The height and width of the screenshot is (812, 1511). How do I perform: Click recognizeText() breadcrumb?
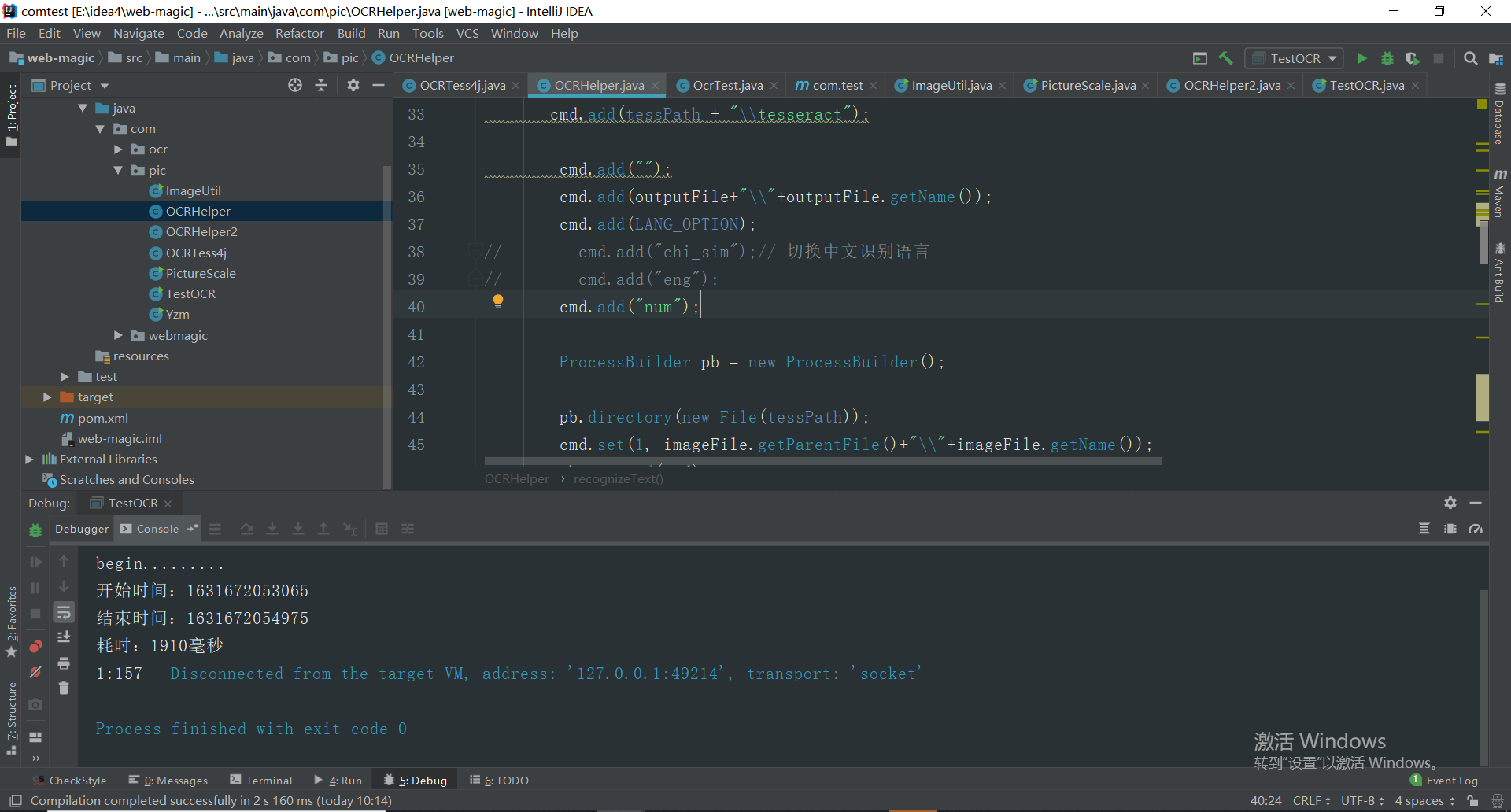pos(619,479)
